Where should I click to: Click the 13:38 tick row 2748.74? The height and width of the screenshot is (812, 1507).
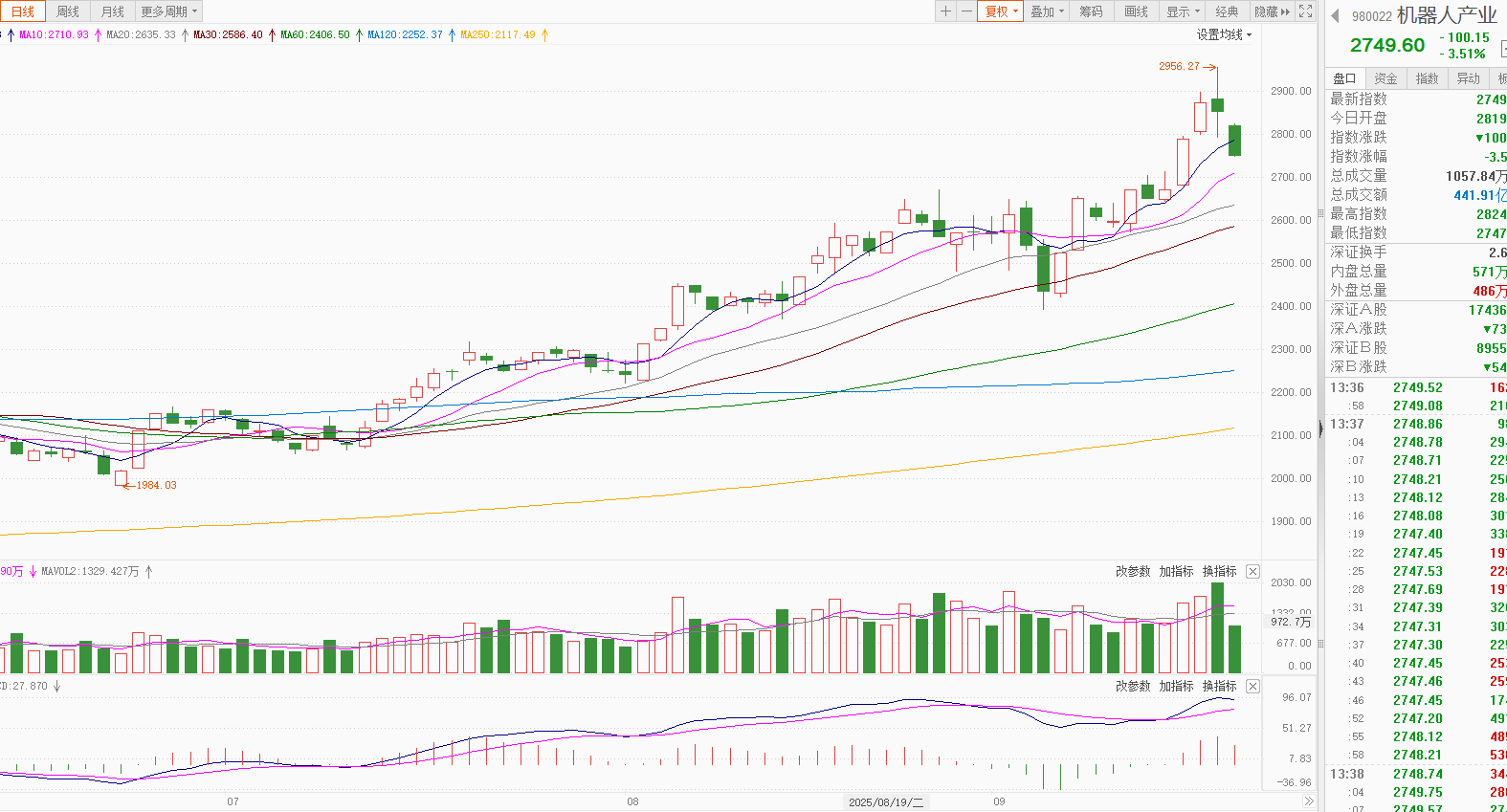(1417, 774)
